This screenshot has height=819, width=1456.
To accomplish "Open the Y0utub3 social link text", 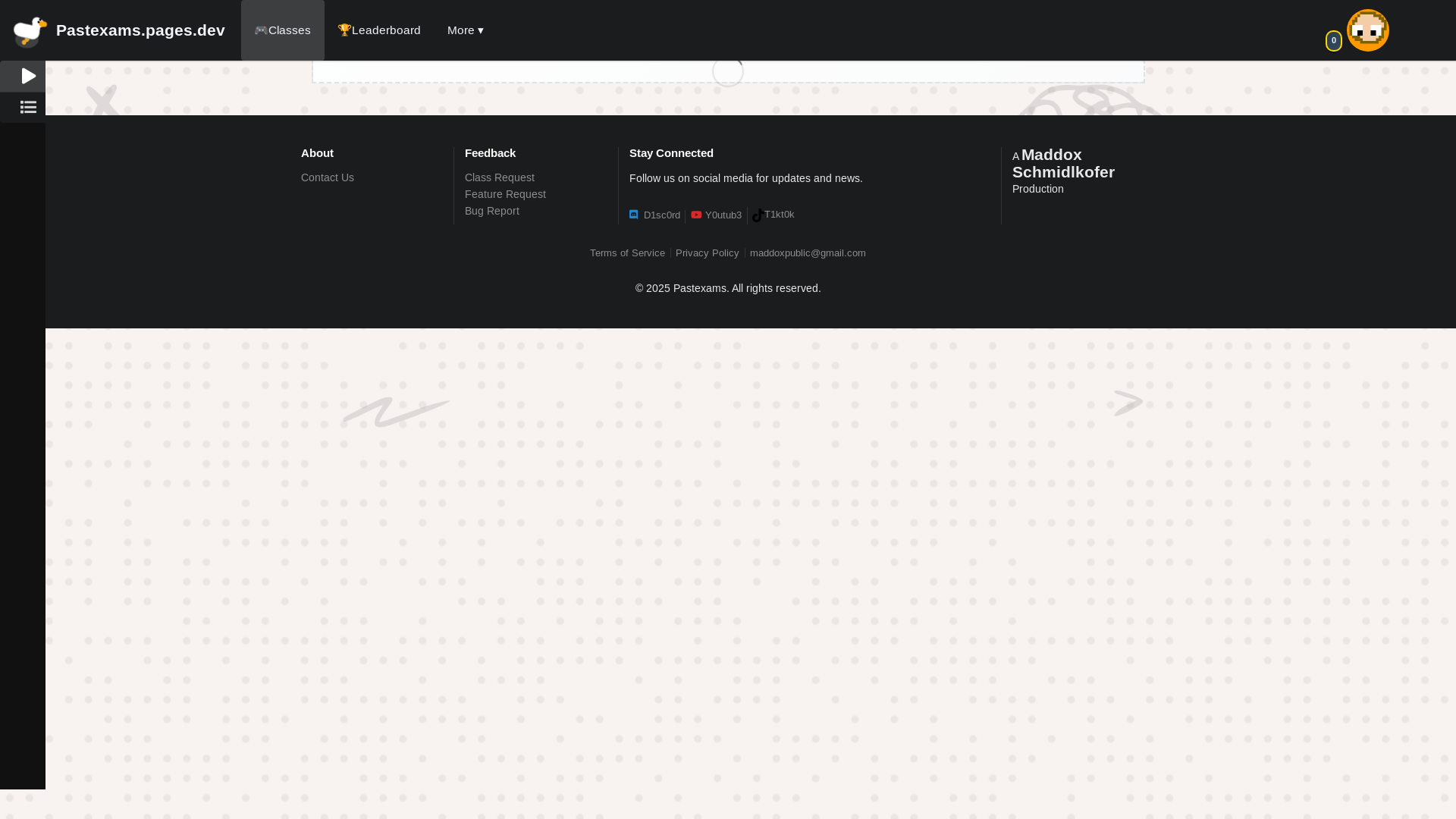I will tap(723, 215).
